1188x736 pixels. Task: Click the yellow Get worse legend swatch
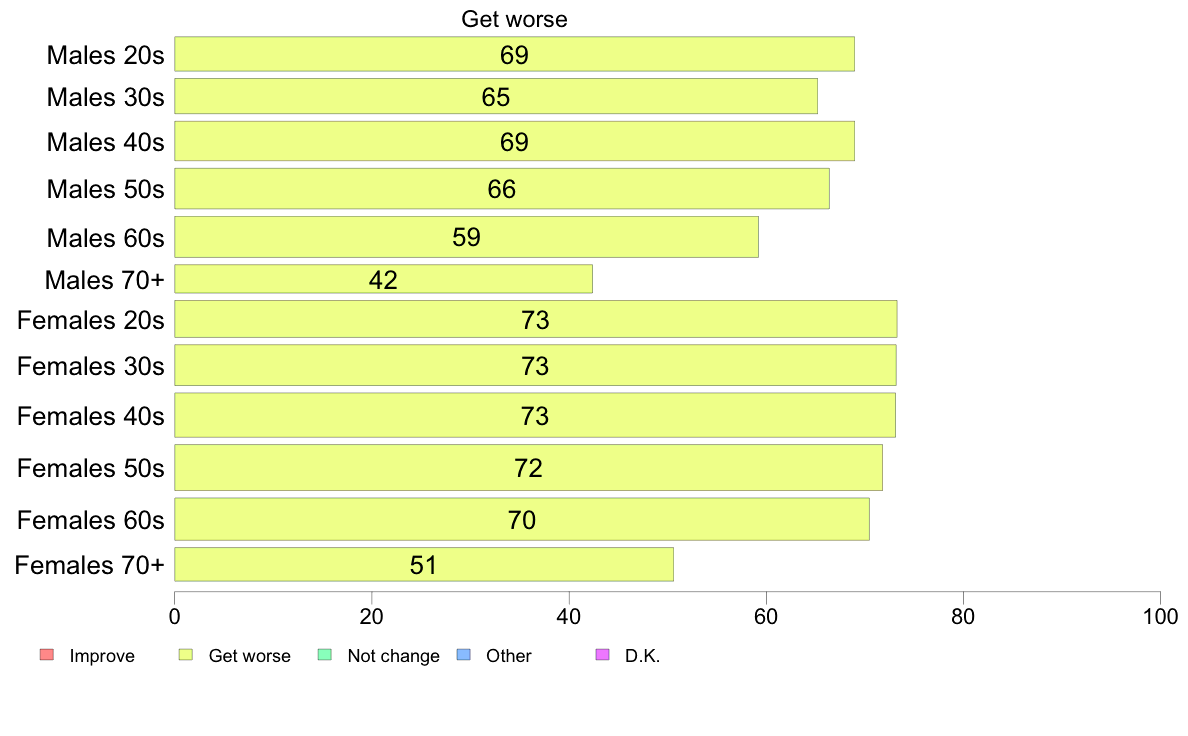click(x=186, y=655)
